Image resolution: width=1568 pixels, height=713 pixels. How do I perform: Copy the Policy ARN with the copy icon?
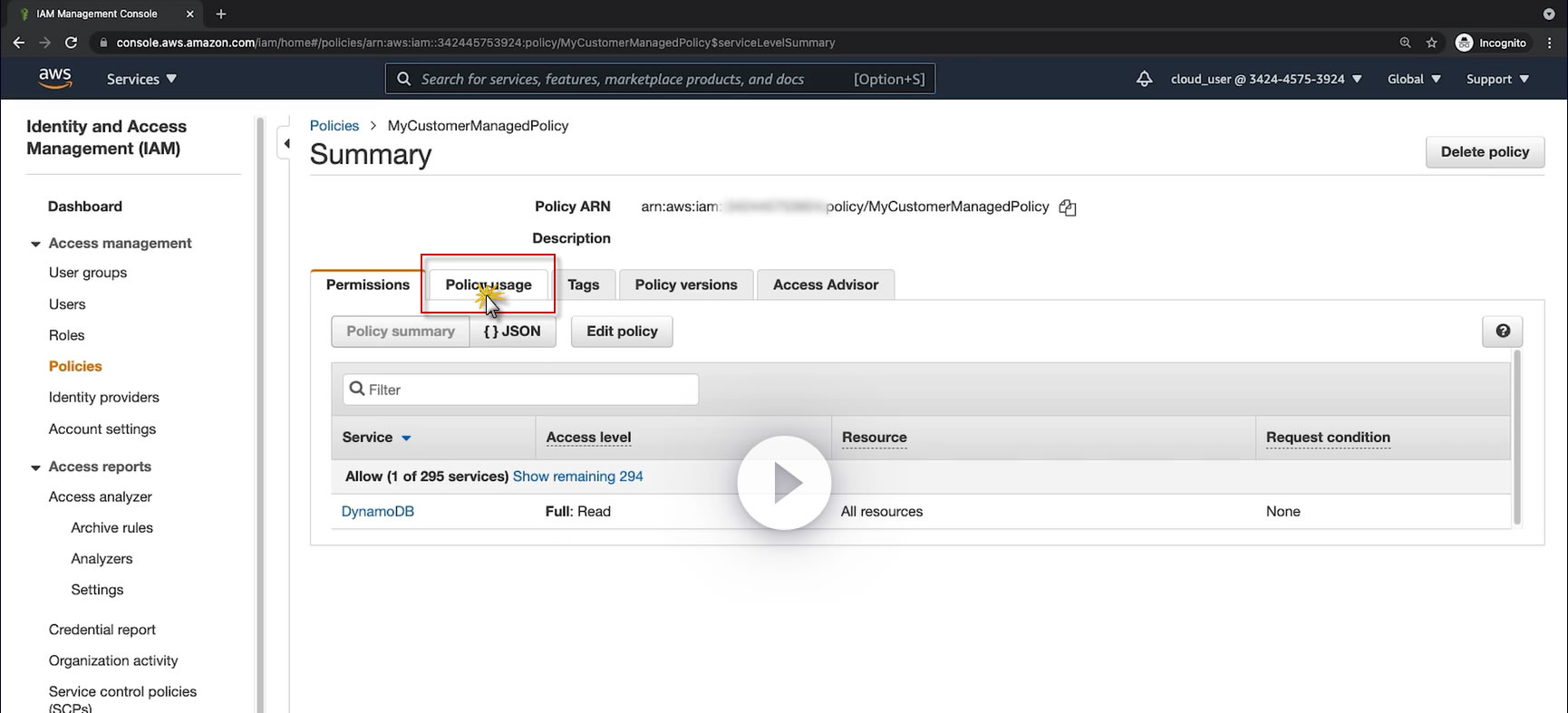(1068, 207)
